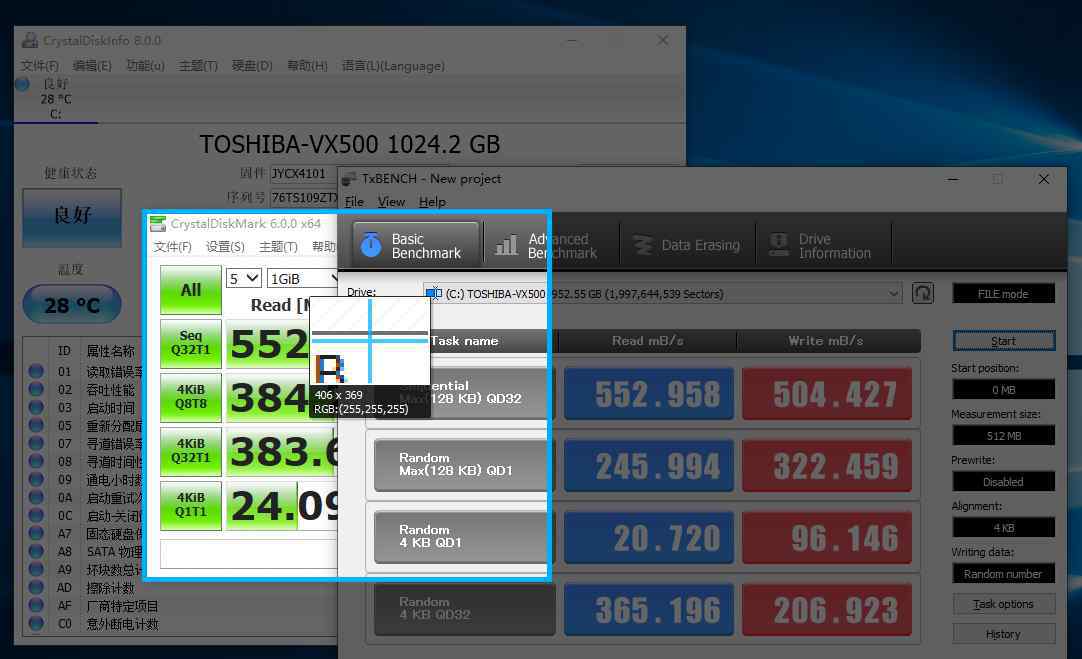The height and width of the screenshot is (659, 1082).
Task: Open the Data Erasing tab
Action: pos(687,245)
